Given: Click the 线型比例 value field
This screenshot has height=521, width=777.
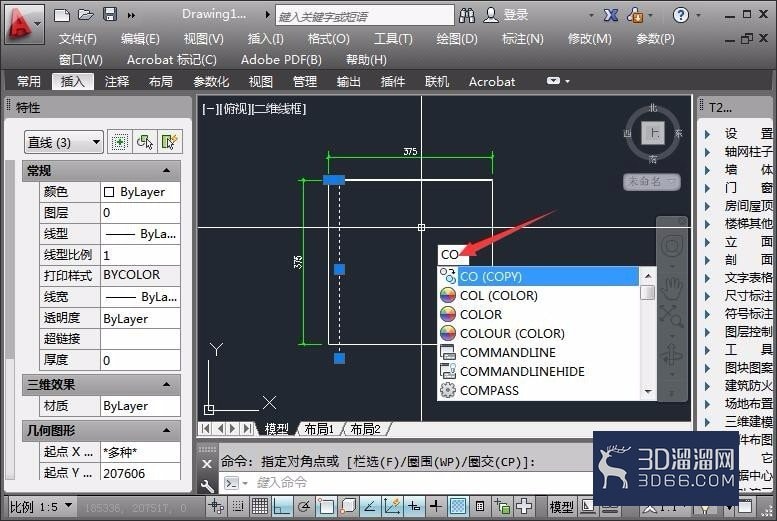Looking at the screenshot, I should point(140,255).
